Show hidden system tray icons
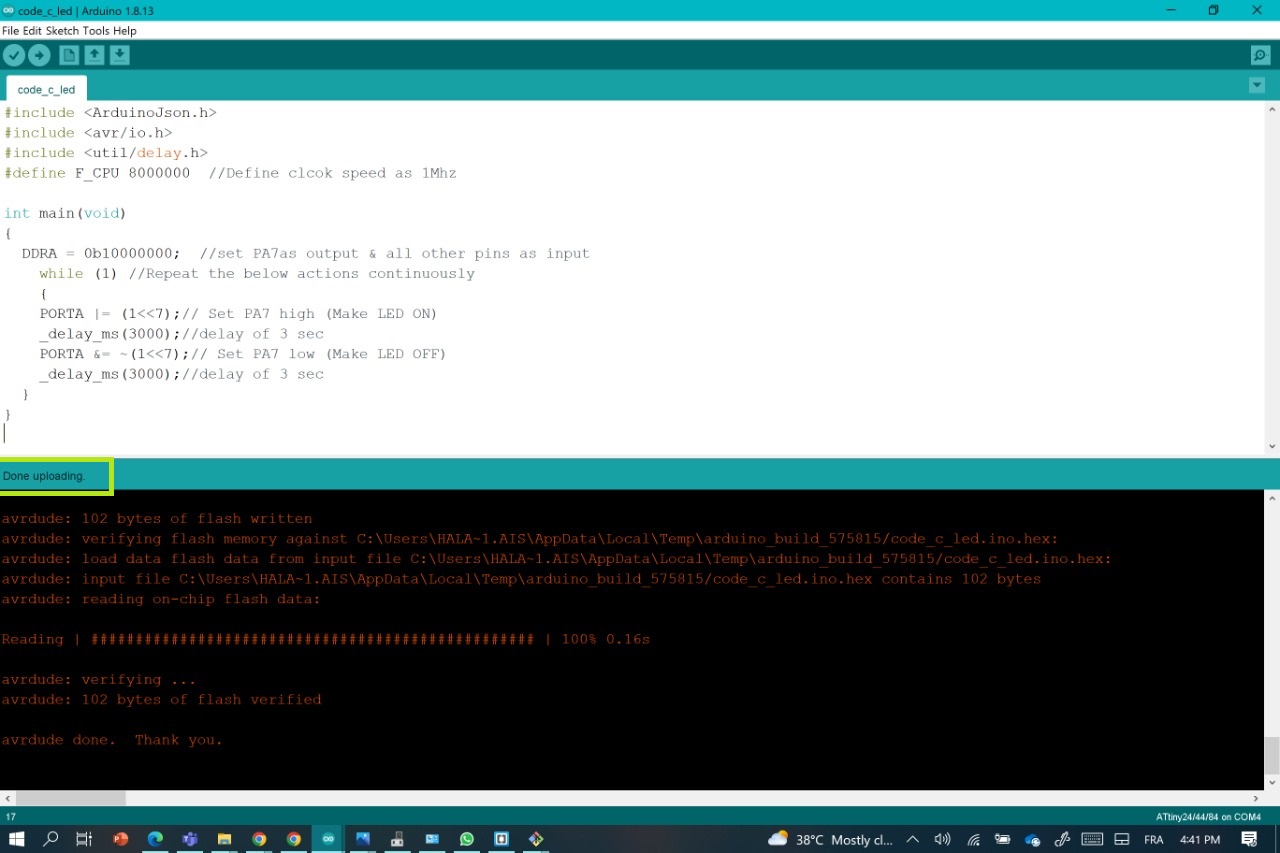1280x853 pixels. tap(912, 840)
